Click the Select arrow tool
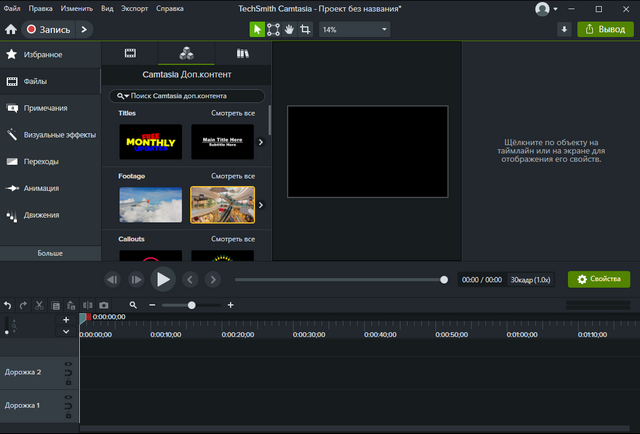The height and width of the screenshot is (434, 640). [x=257, y=29]
